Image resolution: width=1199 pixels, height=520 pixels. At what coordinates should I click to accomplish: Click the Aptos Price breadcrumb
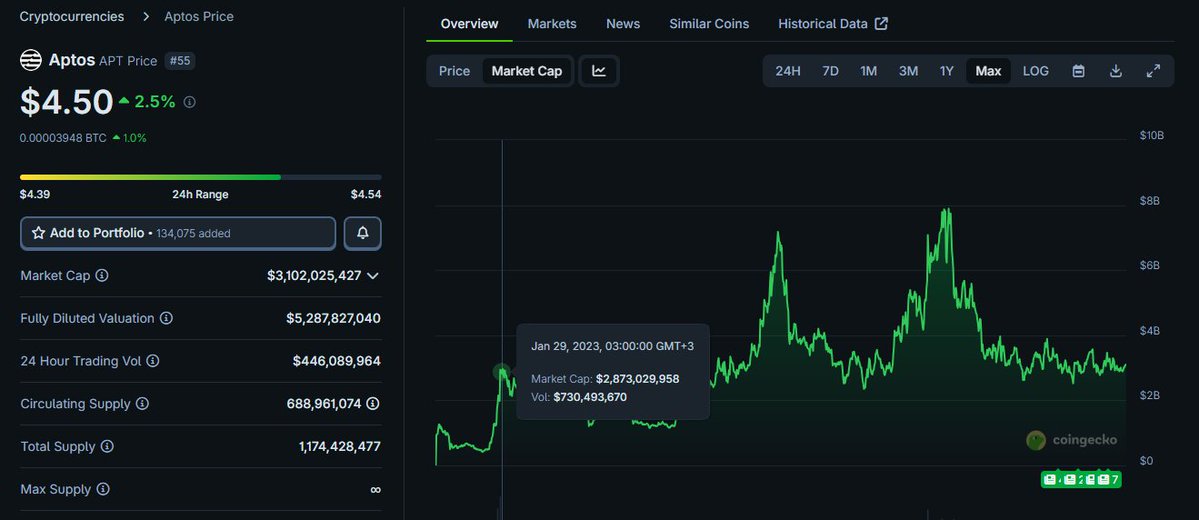coord(199,16)
